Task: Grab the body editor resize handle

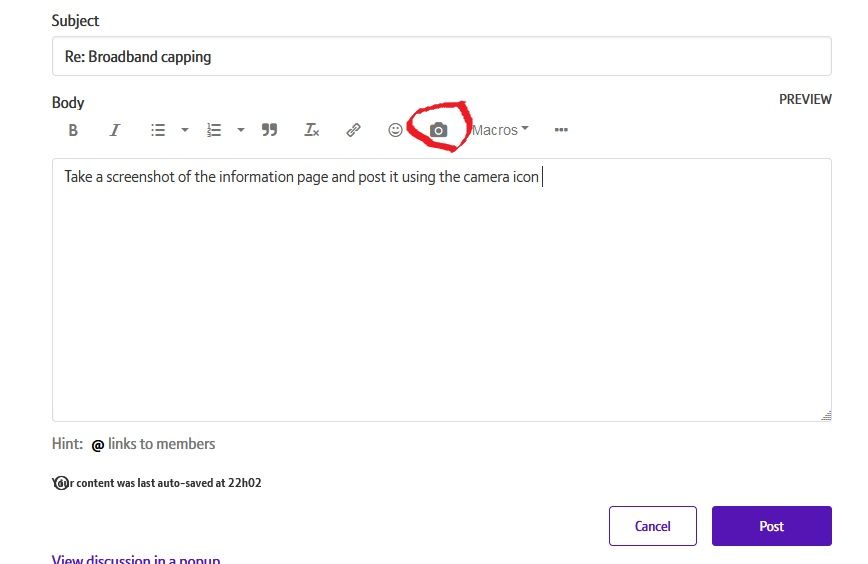Action: click(826, 415)
